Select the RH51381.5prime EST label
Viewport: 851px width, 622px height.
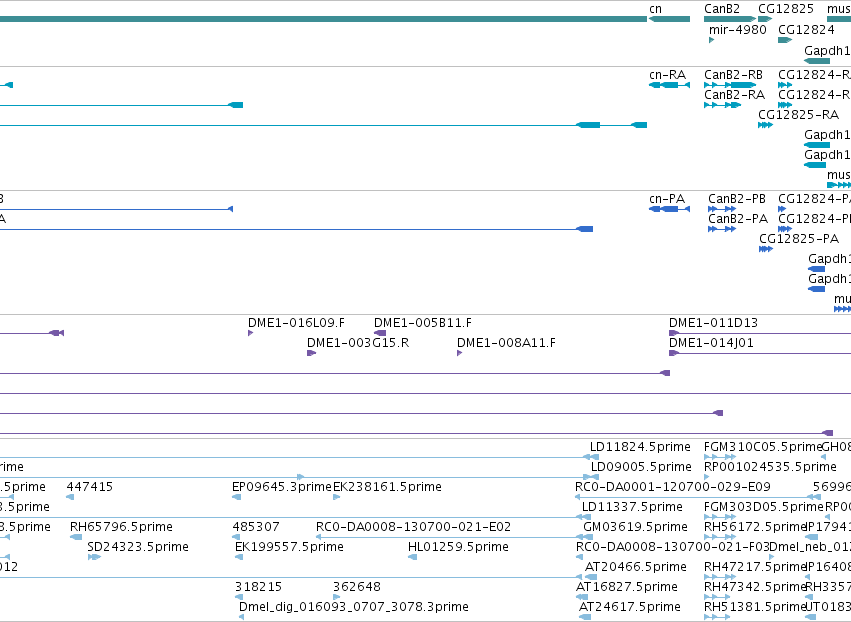tap(754, 607)
